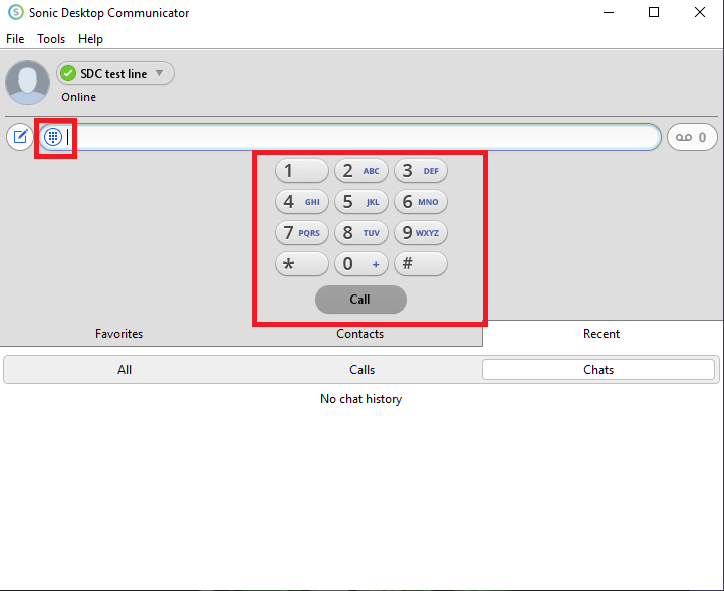Tap the star key on the keypad
The width and height of the screenshot is (724, 591).
tap(302, 264)
